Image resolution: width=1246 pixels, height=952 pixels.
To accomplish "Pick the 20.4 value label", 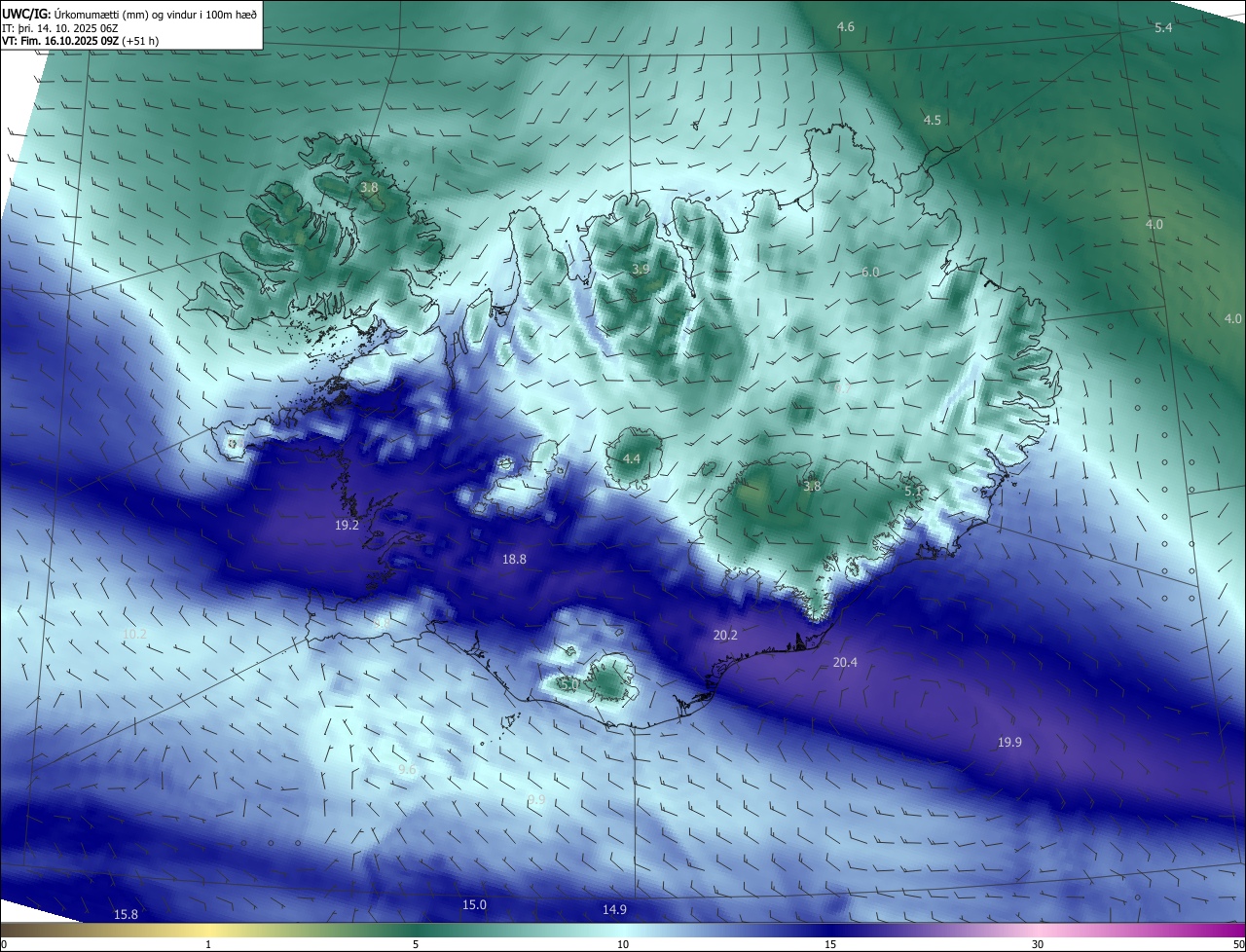I will (x=845, y=662).
